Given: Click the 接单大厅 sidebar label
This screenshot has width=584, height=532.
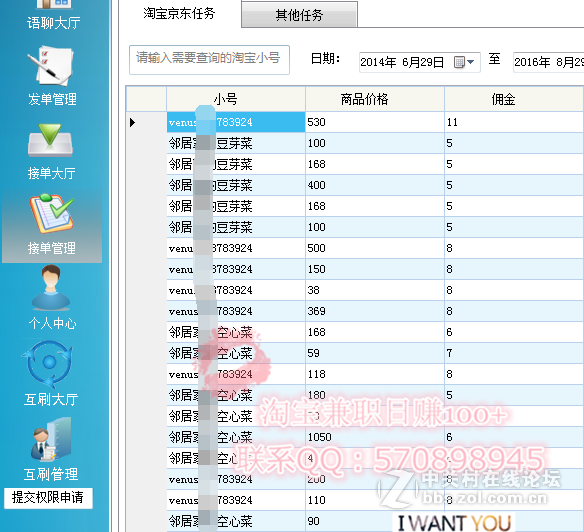Looking at the screenshot, I should (51, 173).
